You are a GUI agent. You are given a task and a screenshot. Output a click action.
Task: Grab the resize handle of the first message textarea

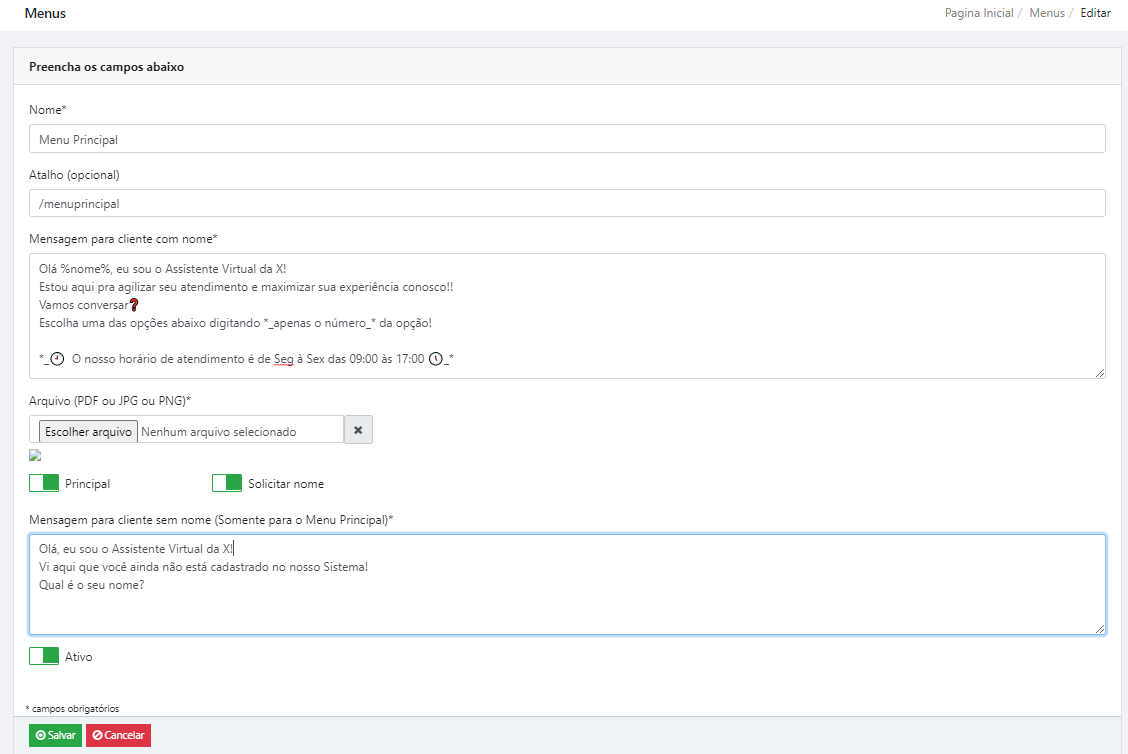pos(1099,372)
